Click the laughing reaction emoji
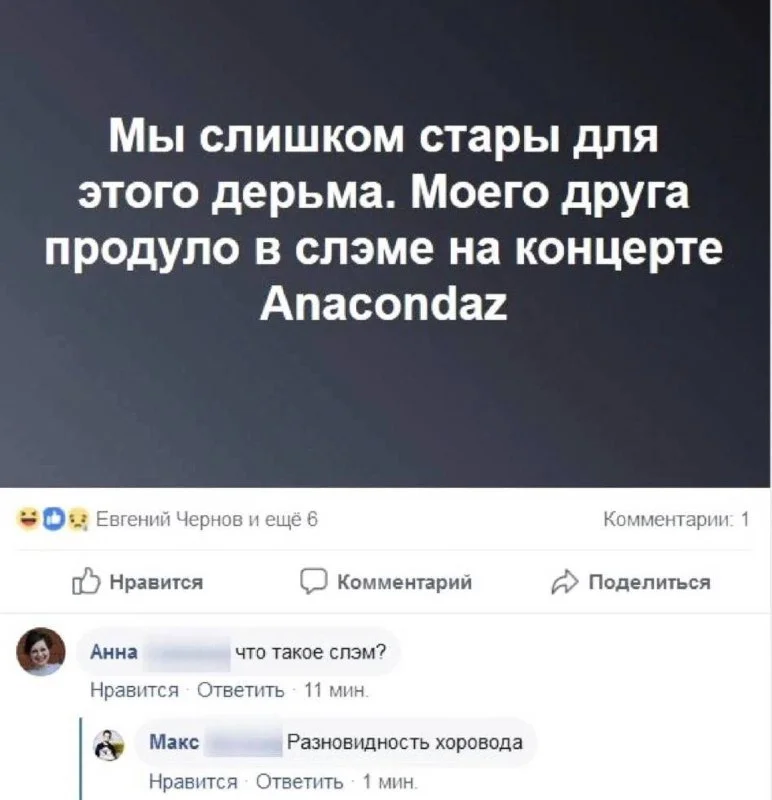The width and height of the screenshot is (772, 800). tap(27, 519)
